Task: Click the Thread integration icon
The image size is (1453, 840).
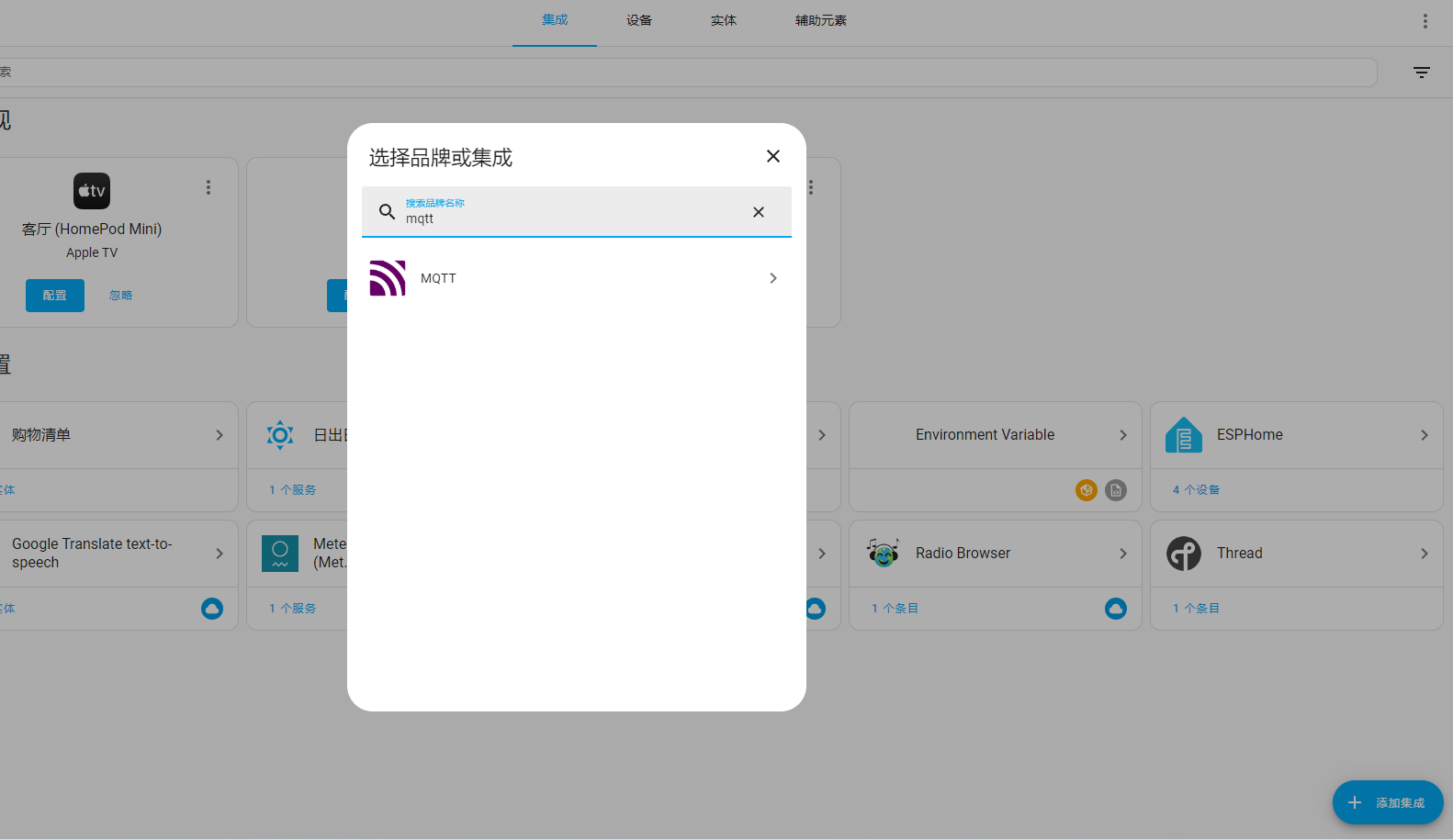Action: click(1183, 554)
